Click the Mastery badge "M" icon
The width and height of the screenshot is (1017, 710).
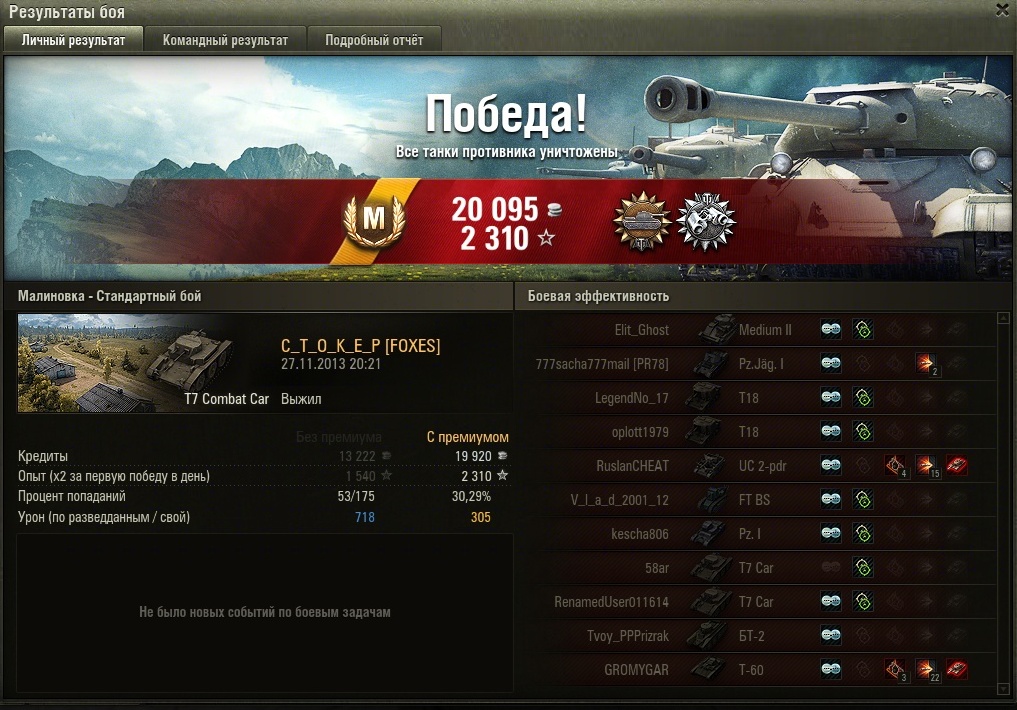tap(374, 220)
